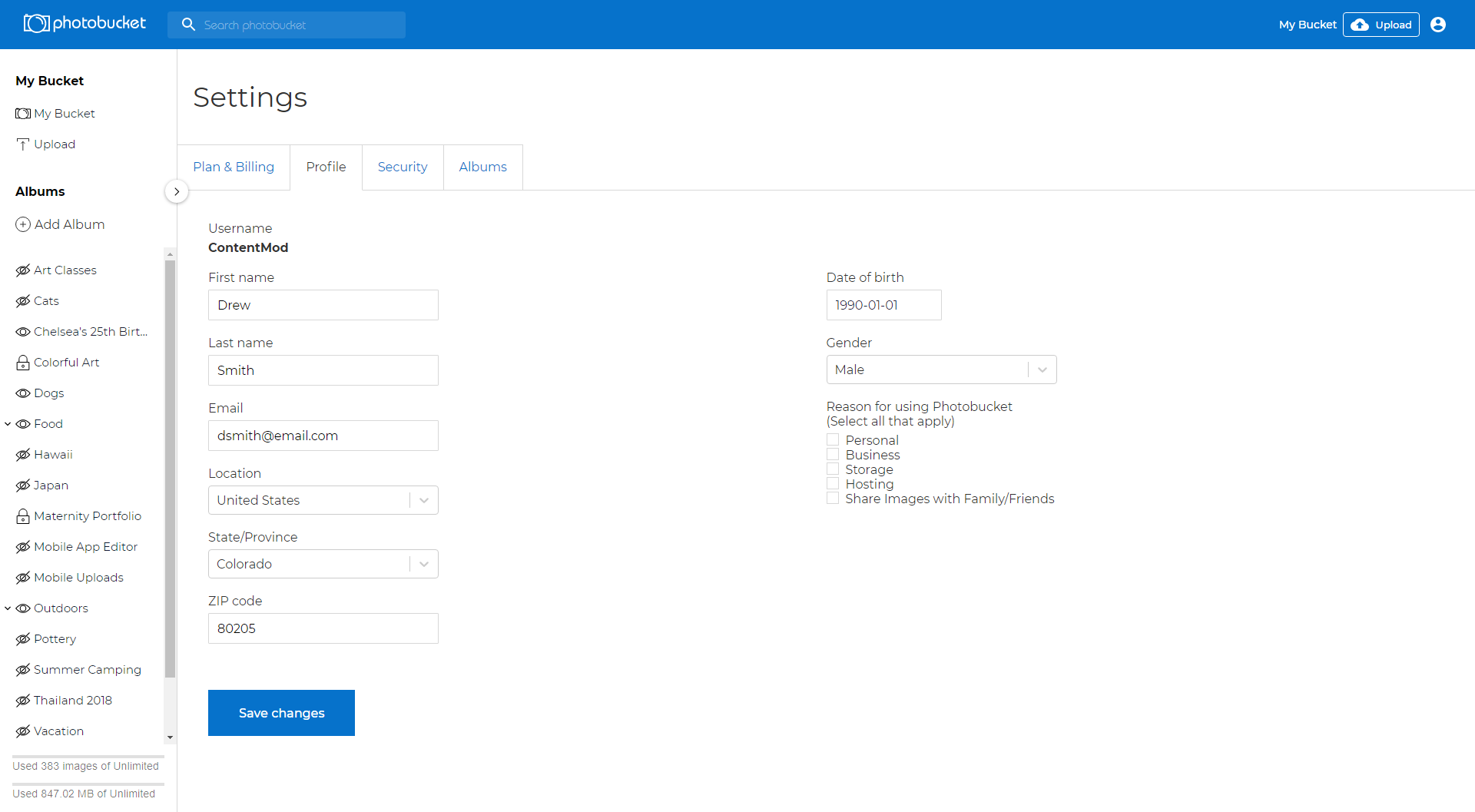Open the Thailand 2018 album
The image size is (1475, 812).
tap(73, 701)
